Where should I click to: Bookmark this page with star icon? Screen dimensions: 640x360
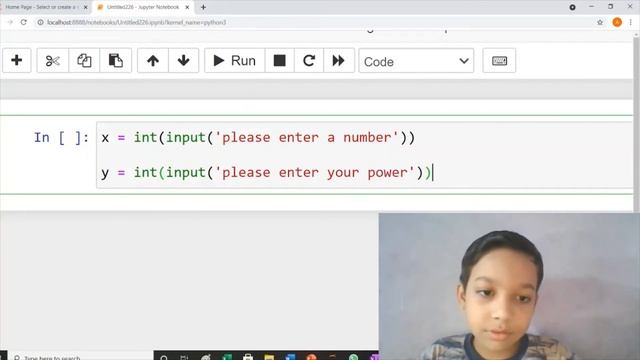[x=600, y=22]
